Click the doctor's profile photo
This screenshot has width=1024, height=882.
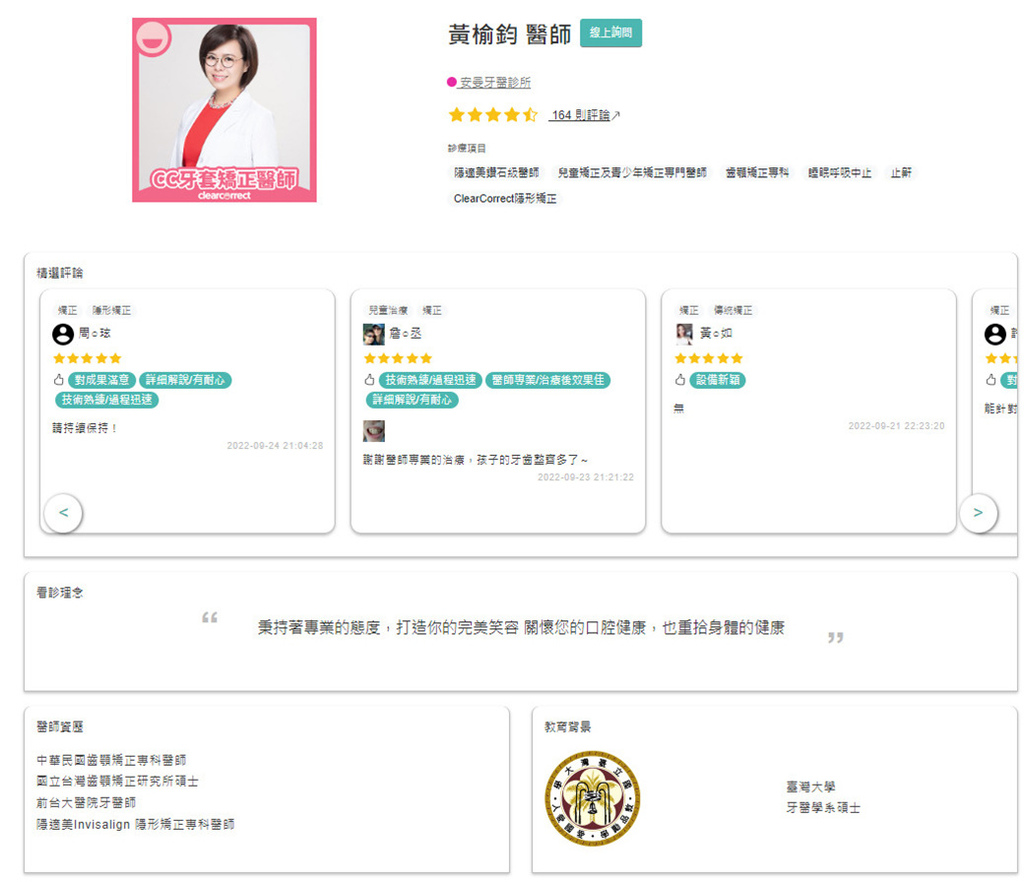[225, 110]
